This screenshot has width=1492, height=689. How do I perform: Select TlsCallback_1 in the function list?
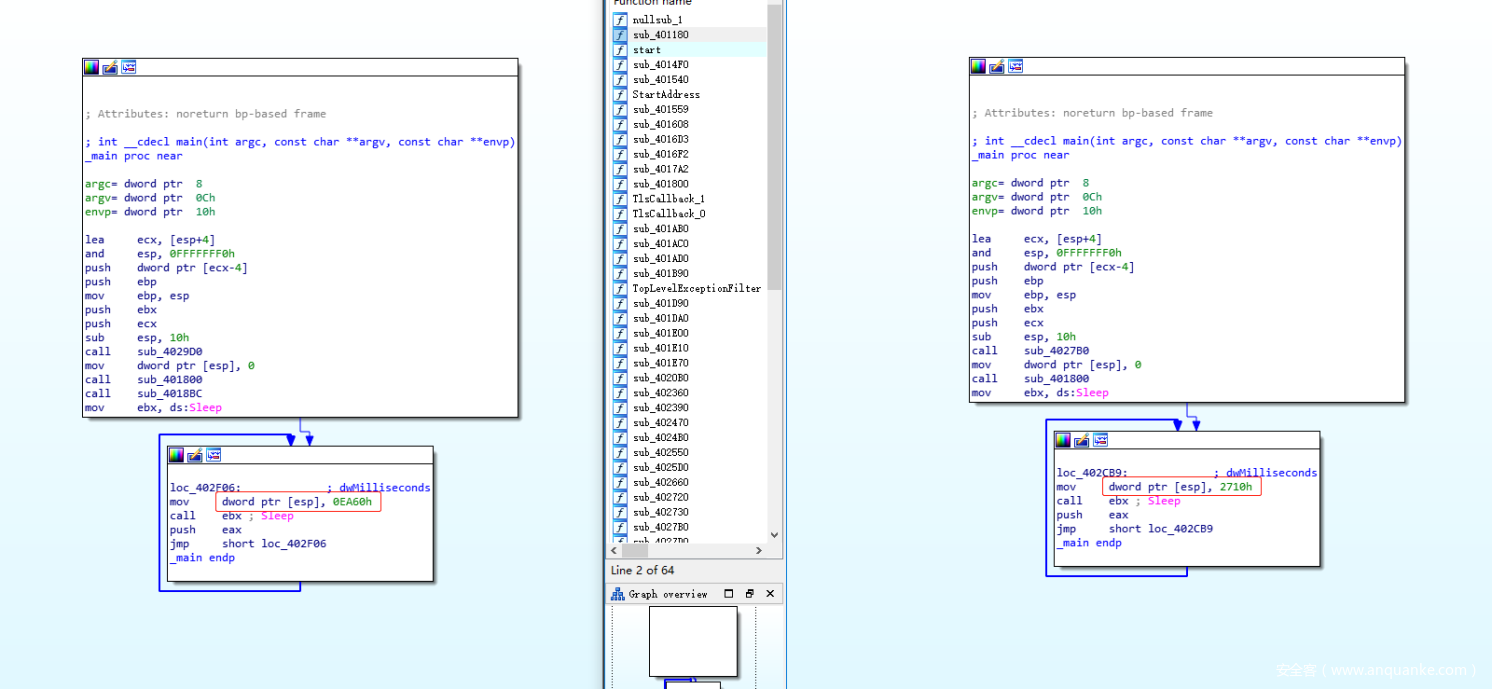coord(668,199)
